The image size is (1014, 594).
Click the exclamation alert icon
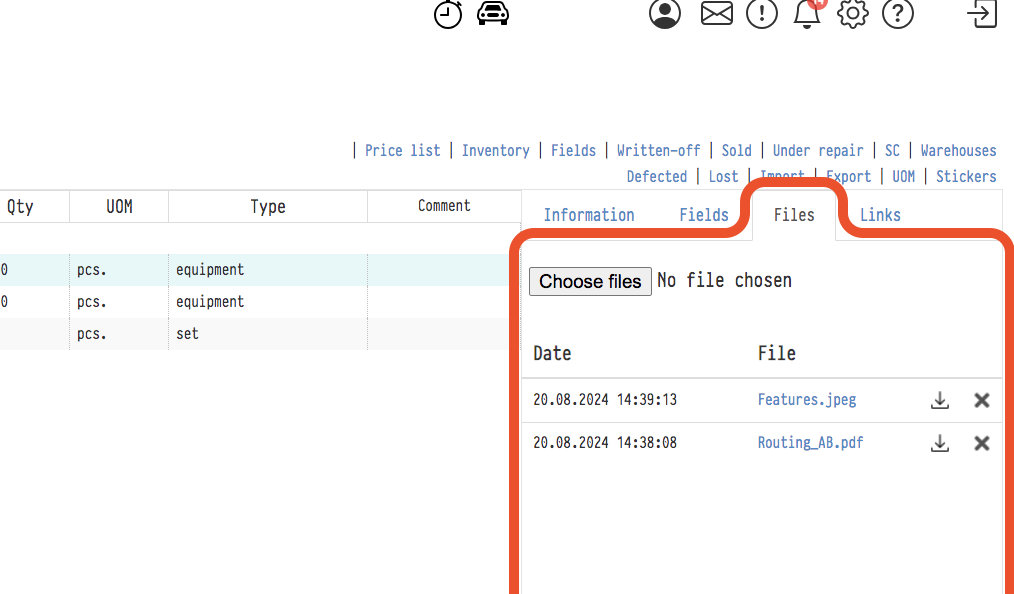762,14
